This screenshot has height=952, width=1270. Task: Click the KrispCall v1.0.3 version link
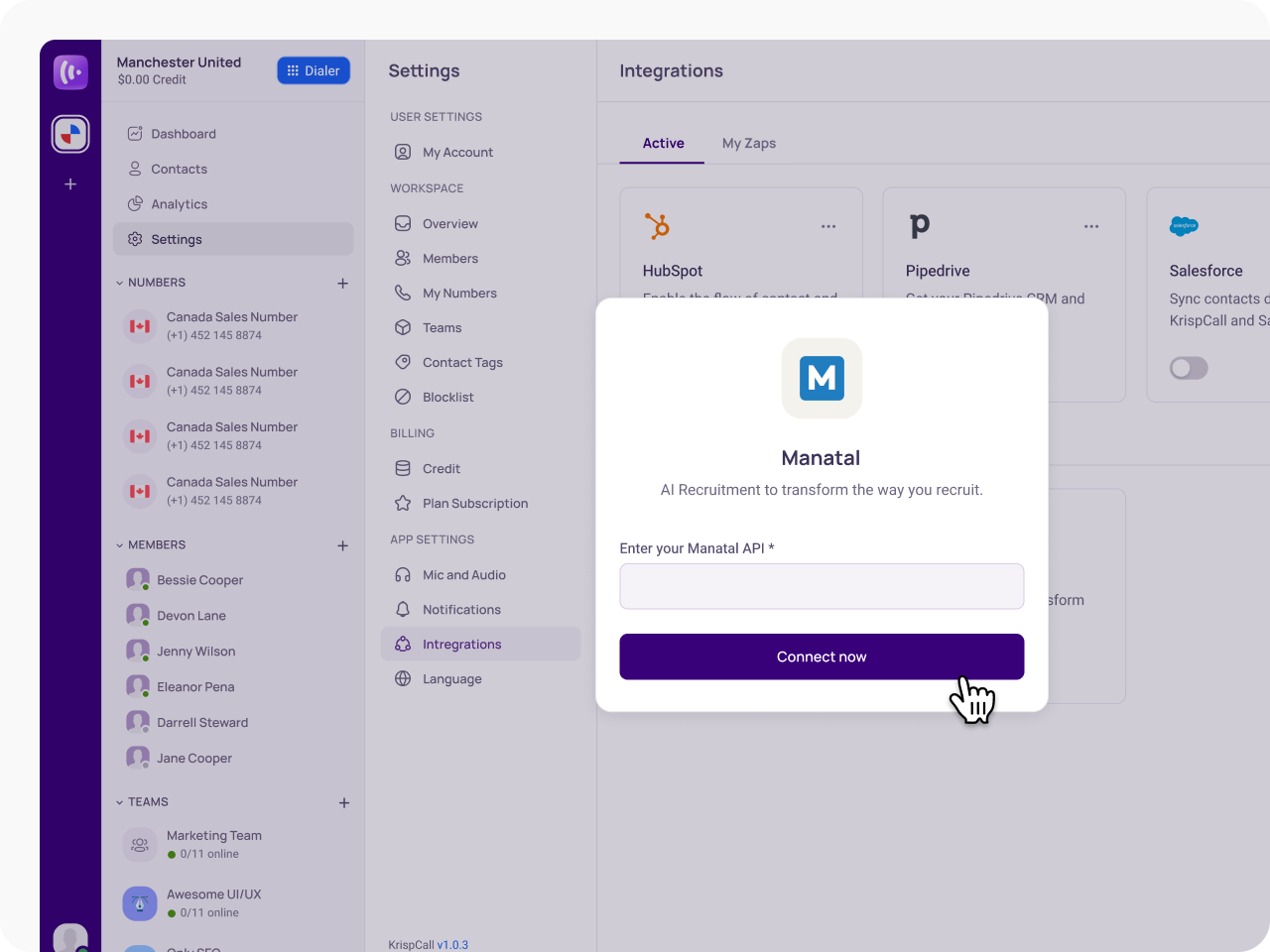[x=452, y=945]
